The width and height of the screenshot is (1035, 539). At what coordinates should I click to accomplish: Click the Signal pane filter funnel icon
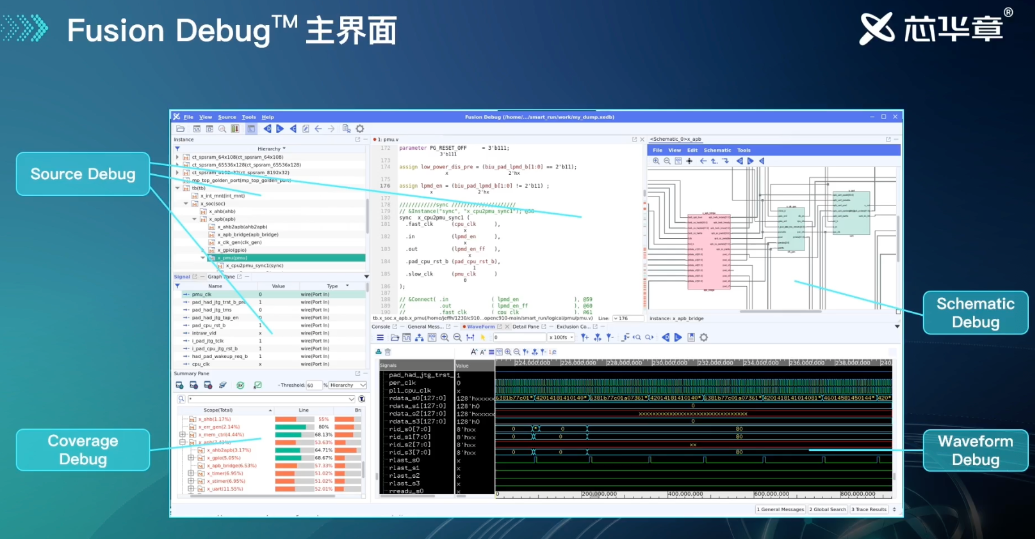pos(177,286)
